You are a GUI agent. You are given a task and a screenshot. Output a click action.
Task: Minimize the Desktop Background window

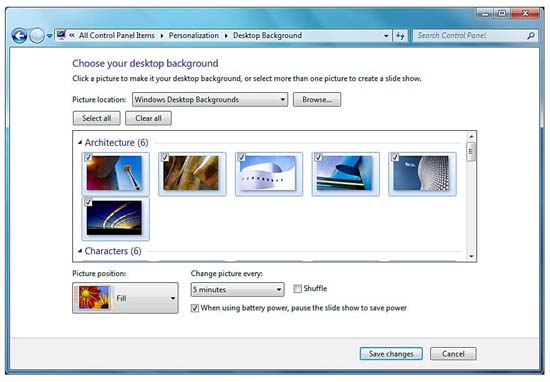485,14
